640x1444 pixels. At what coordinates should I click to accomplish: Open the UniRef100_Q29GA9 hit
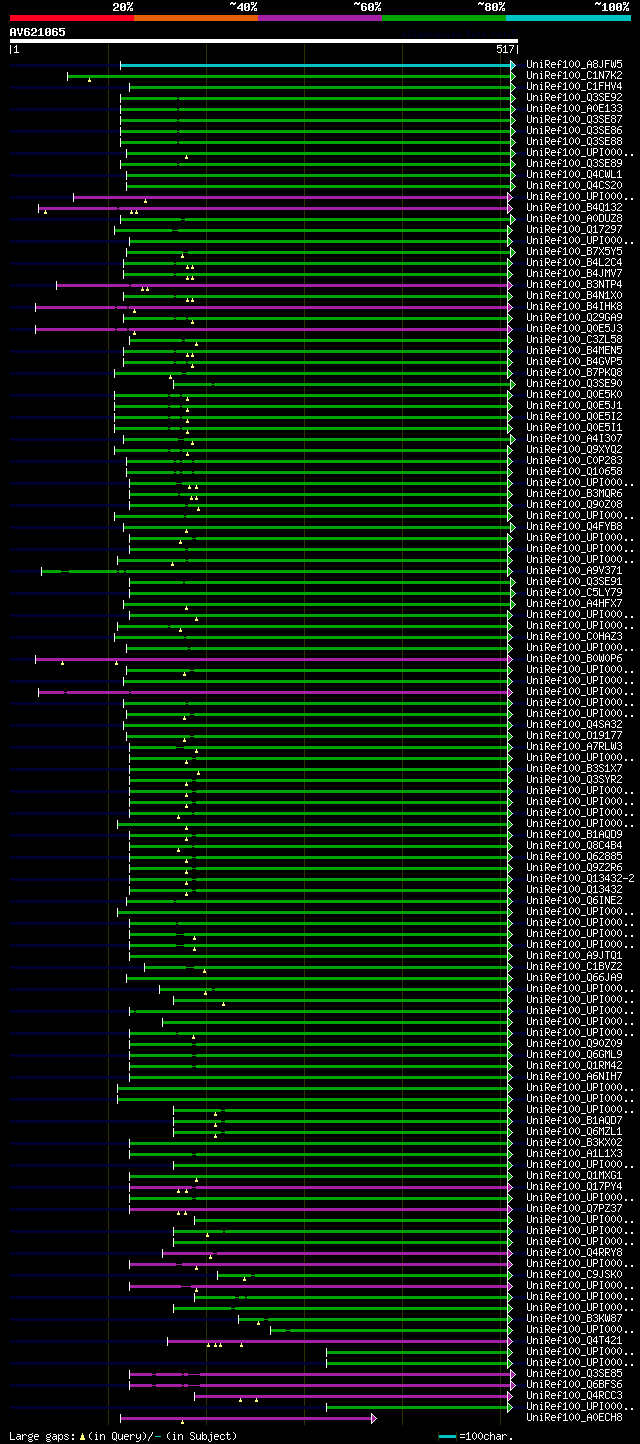click(574, 317)
